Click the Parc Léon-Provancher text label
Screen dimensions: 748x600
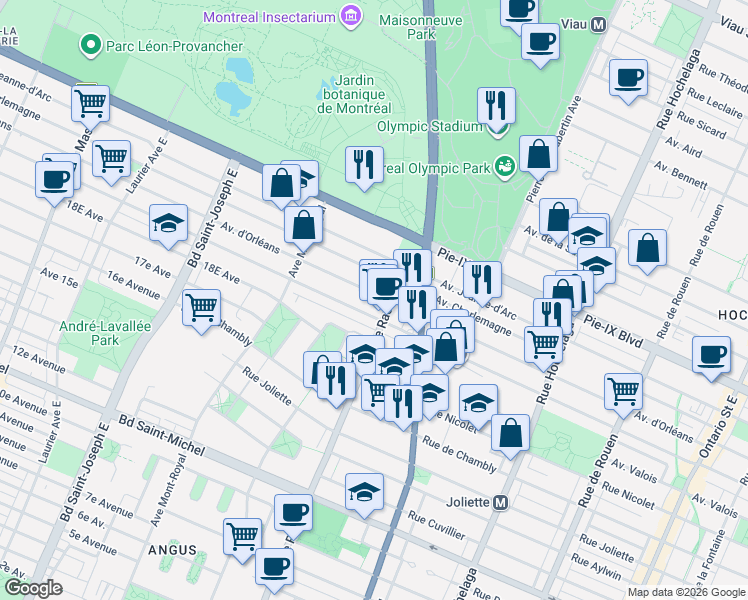point(175,46)
